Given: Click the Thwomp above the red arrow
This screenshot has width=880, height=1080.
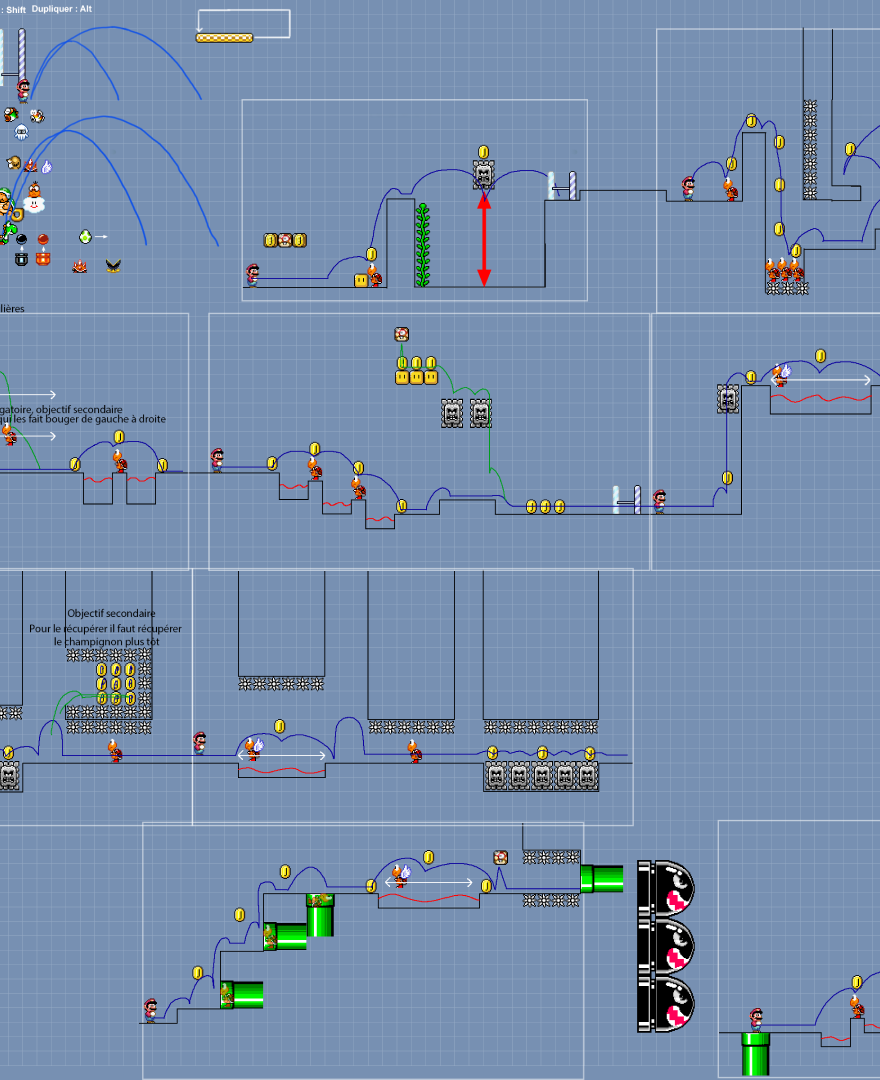Looking at the screenshot, I should [x=484, y=175].
